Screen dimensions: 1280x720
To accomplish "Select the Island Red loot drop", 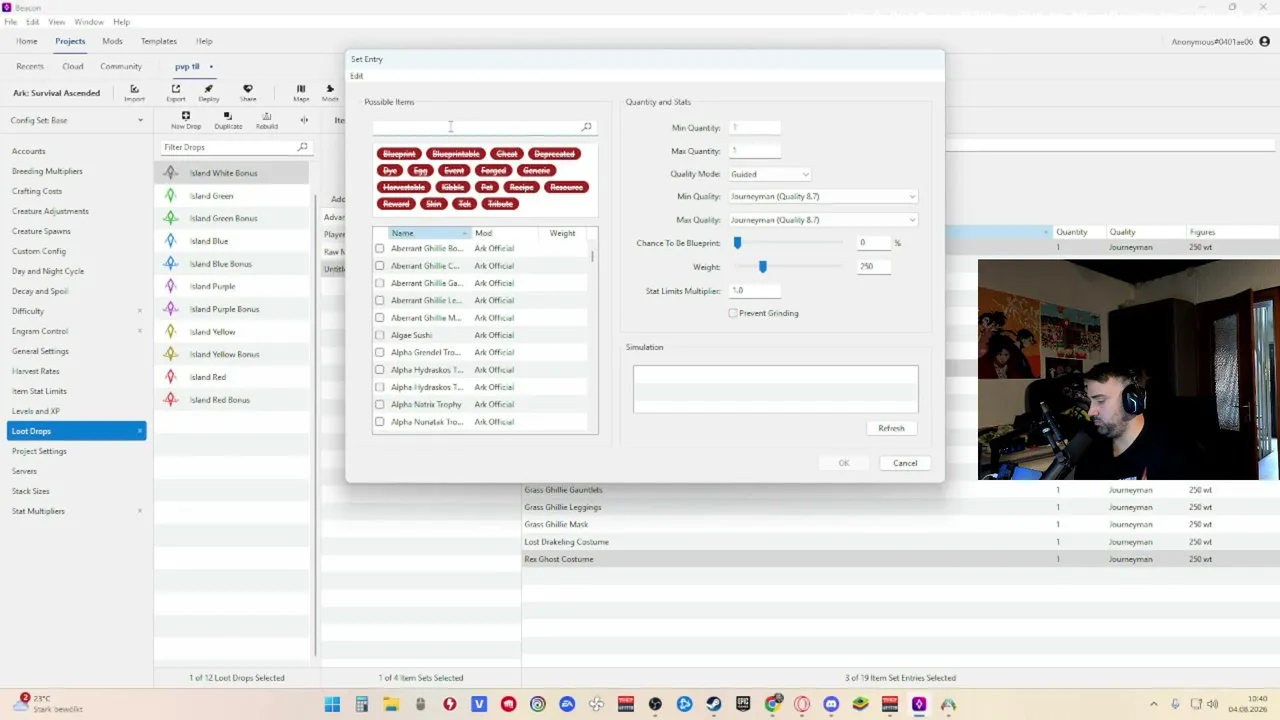I will pos(231,377).
